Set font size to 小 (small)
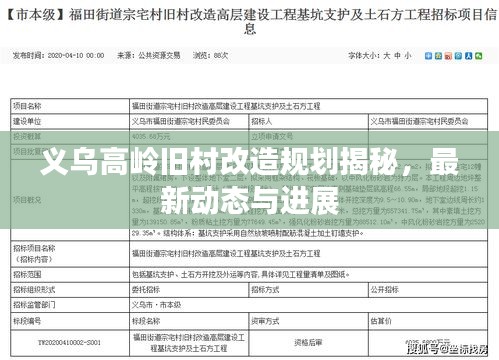This screenshot has width=499, height=360. 408,55
